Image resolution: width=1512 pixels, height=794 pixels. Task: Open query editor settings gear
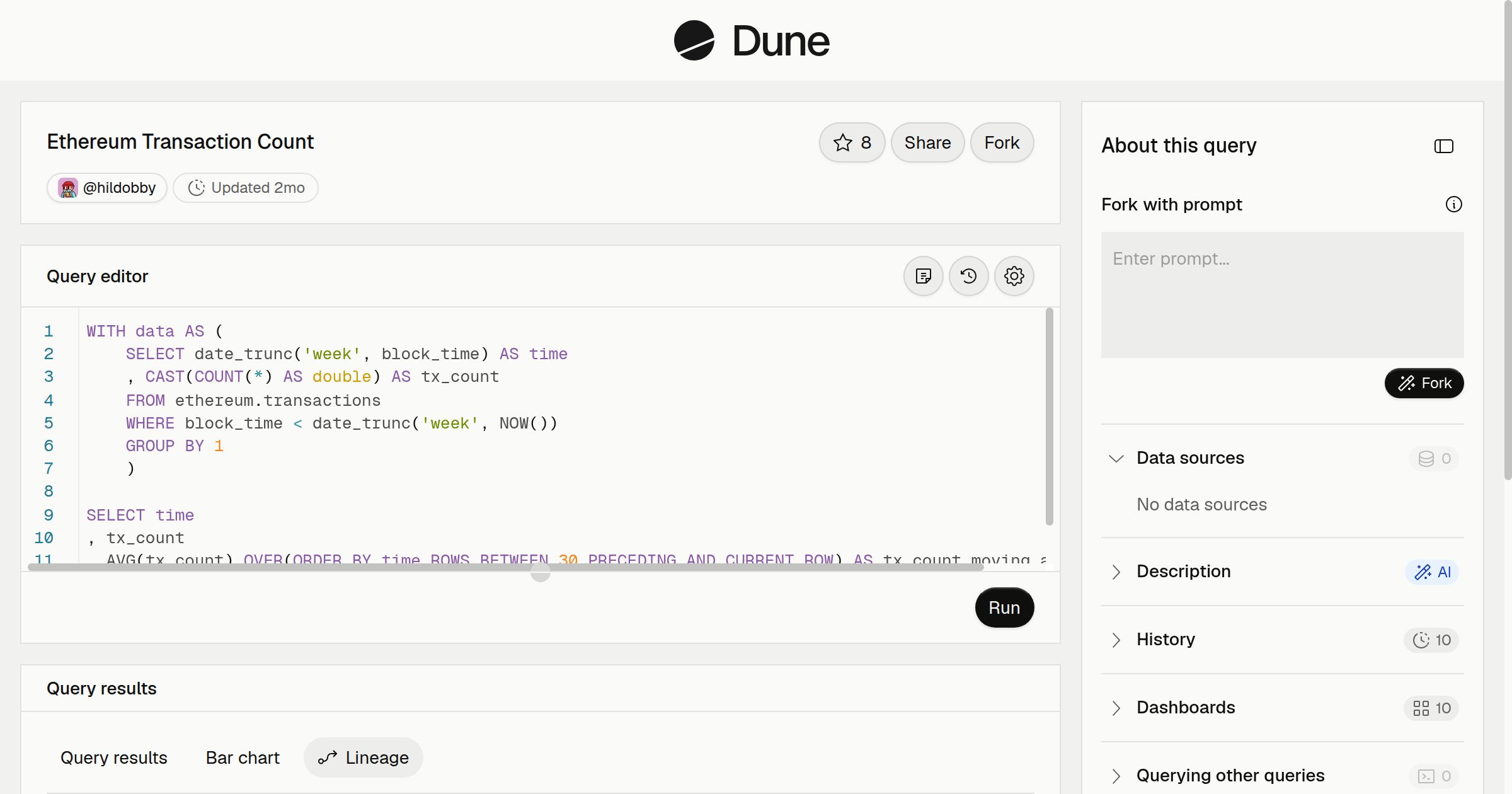coord(1014,276)
